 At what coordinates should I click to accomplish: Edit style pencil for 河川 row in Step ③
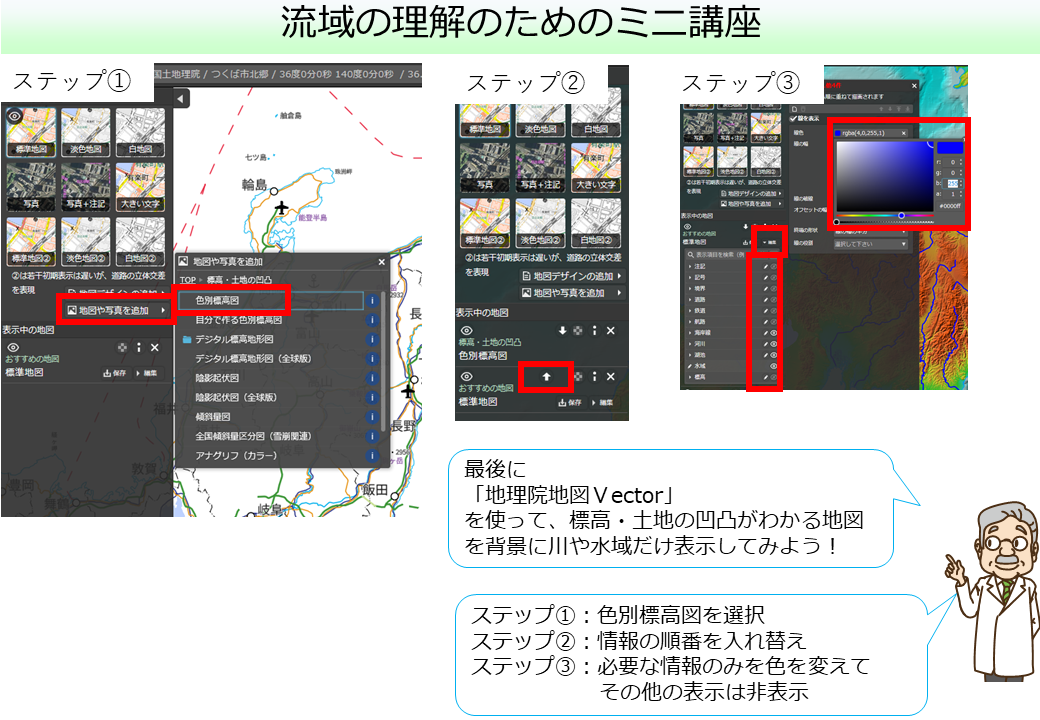765,344
